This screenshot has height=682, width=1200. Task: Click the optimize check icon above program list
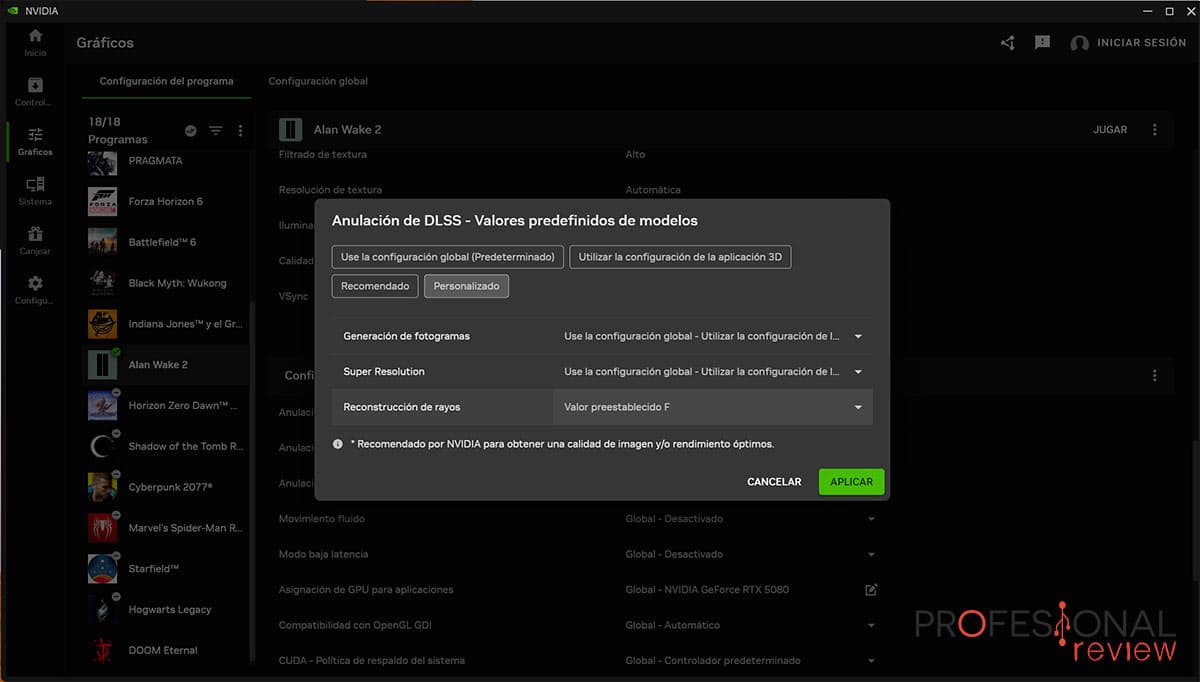(191, 131)
